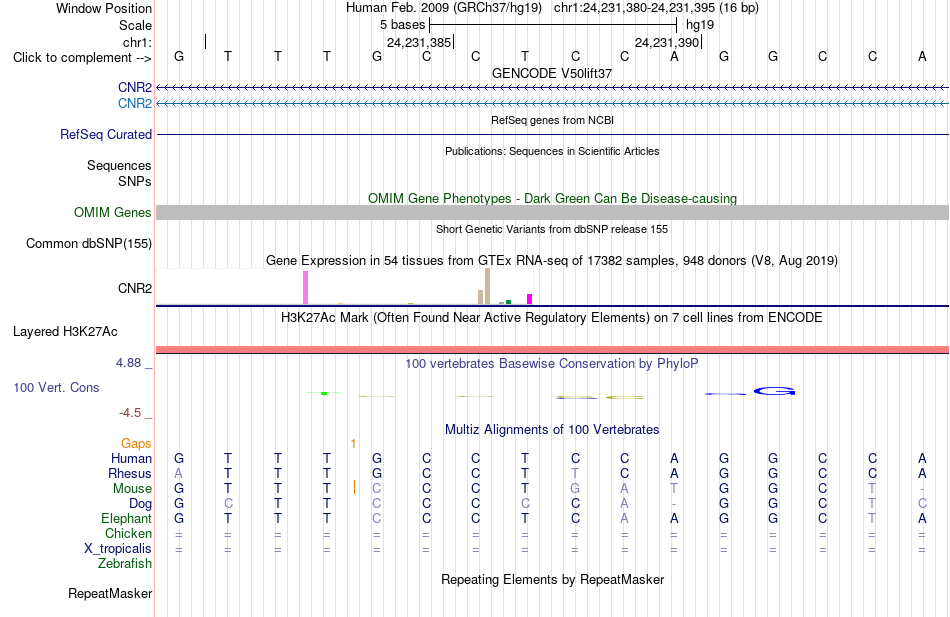Click the bright green PhyloP conservation mark
Viewport: 950px width, 617px height.
324,393
